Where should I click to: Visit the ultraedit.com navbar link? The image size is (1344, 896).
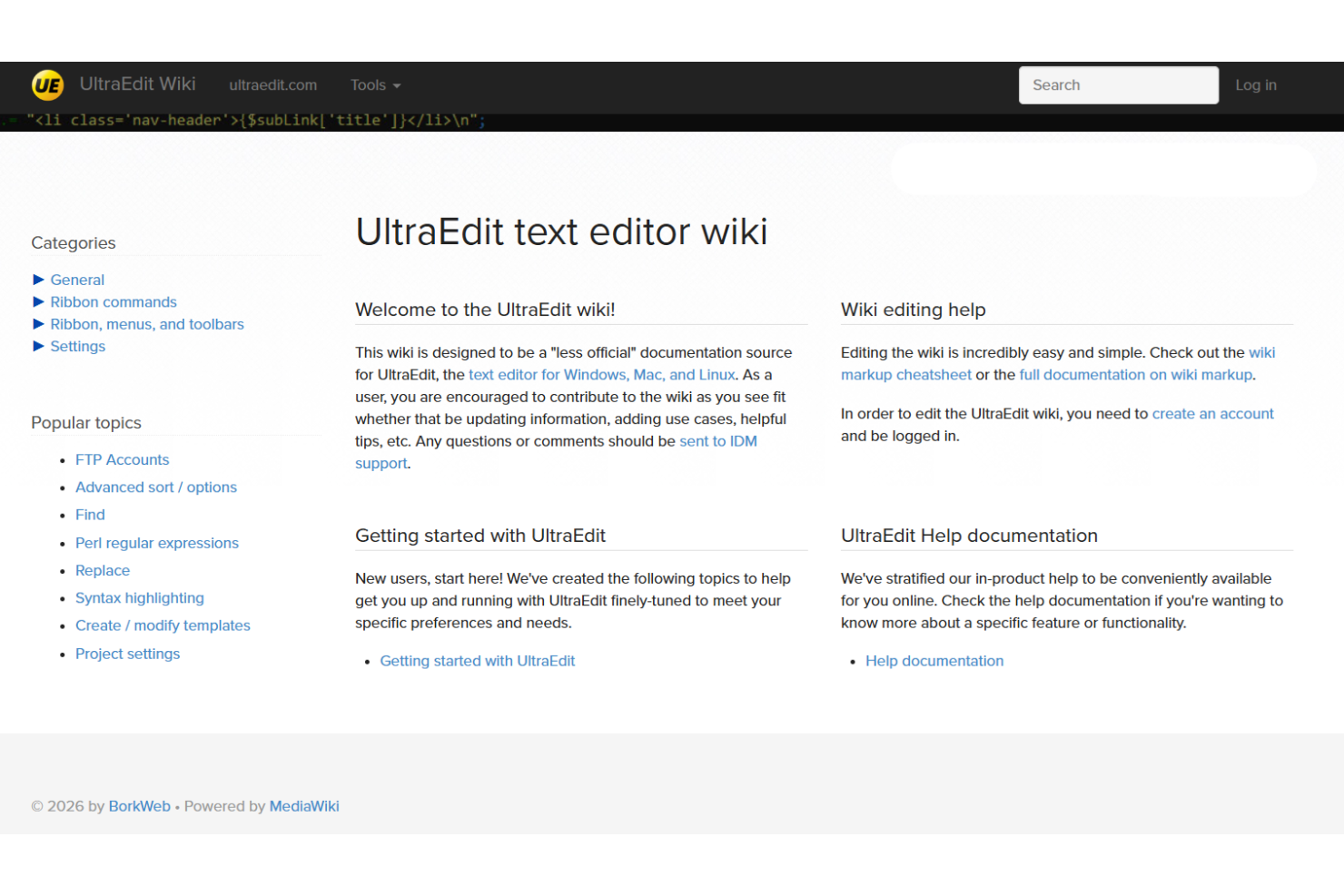click(x=272, y=85)
